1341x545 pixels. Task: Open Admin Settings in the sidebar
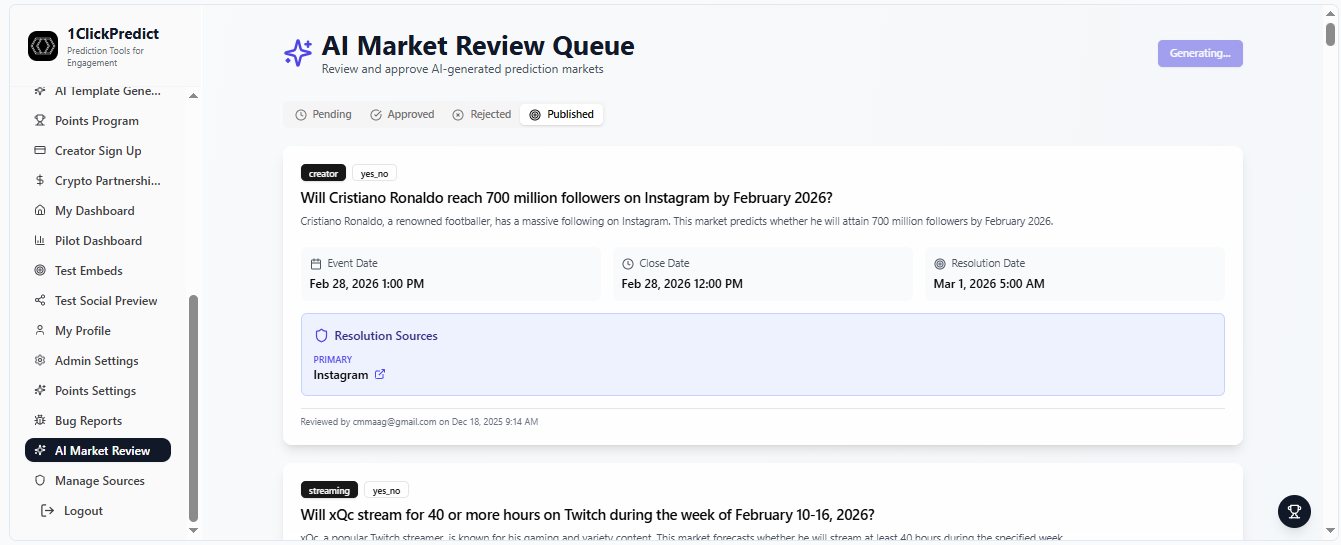coord(97,361)
